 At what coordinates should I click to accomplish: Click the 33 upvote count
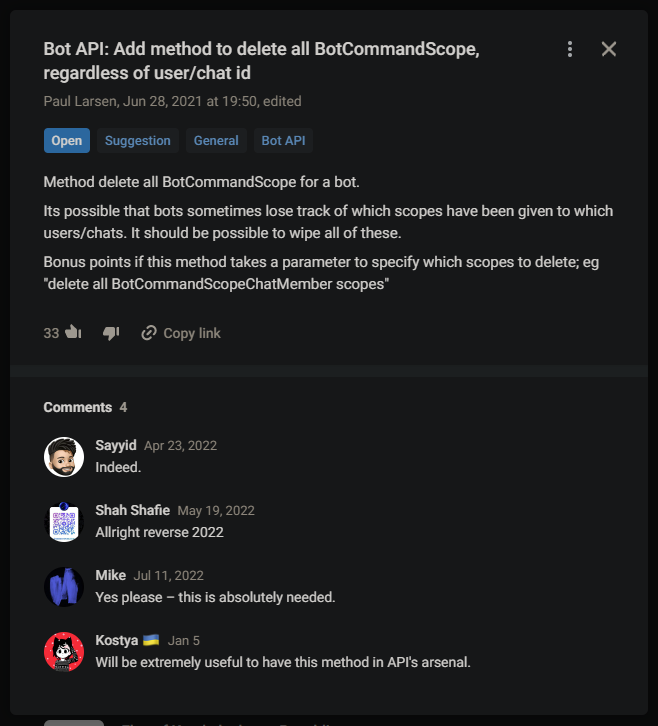click(x=52, y=333)
